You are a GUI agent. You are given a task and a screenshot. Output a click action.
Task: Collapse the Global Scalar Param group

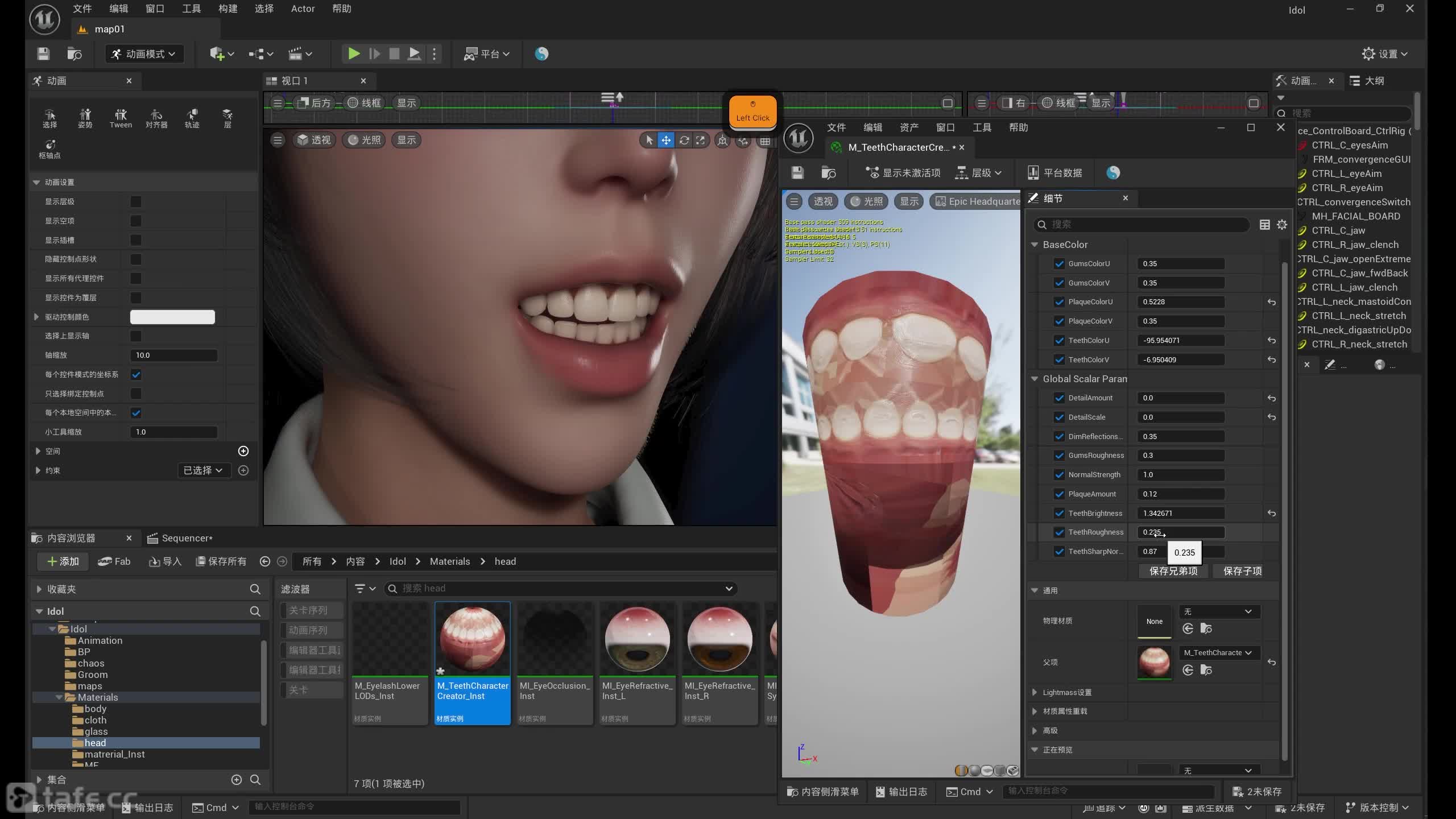point(1035,379)
